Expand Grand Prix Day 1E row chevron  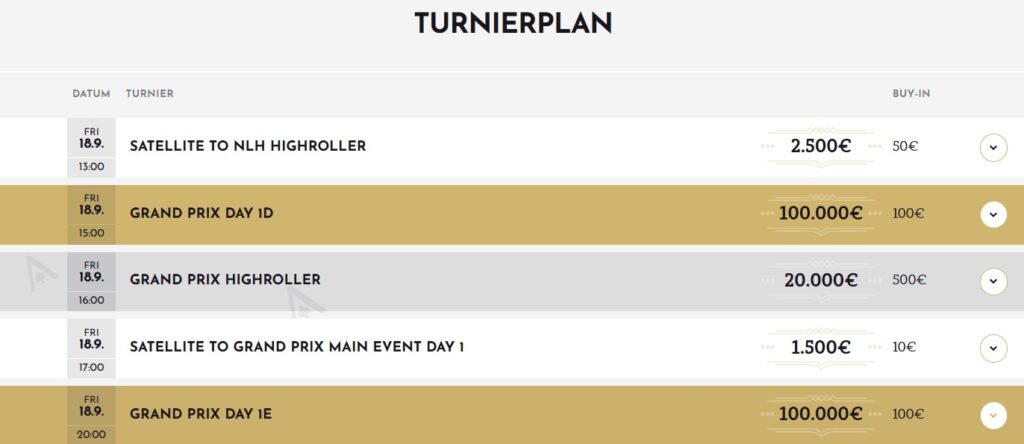pyautogui.click(x=993, y=415)
